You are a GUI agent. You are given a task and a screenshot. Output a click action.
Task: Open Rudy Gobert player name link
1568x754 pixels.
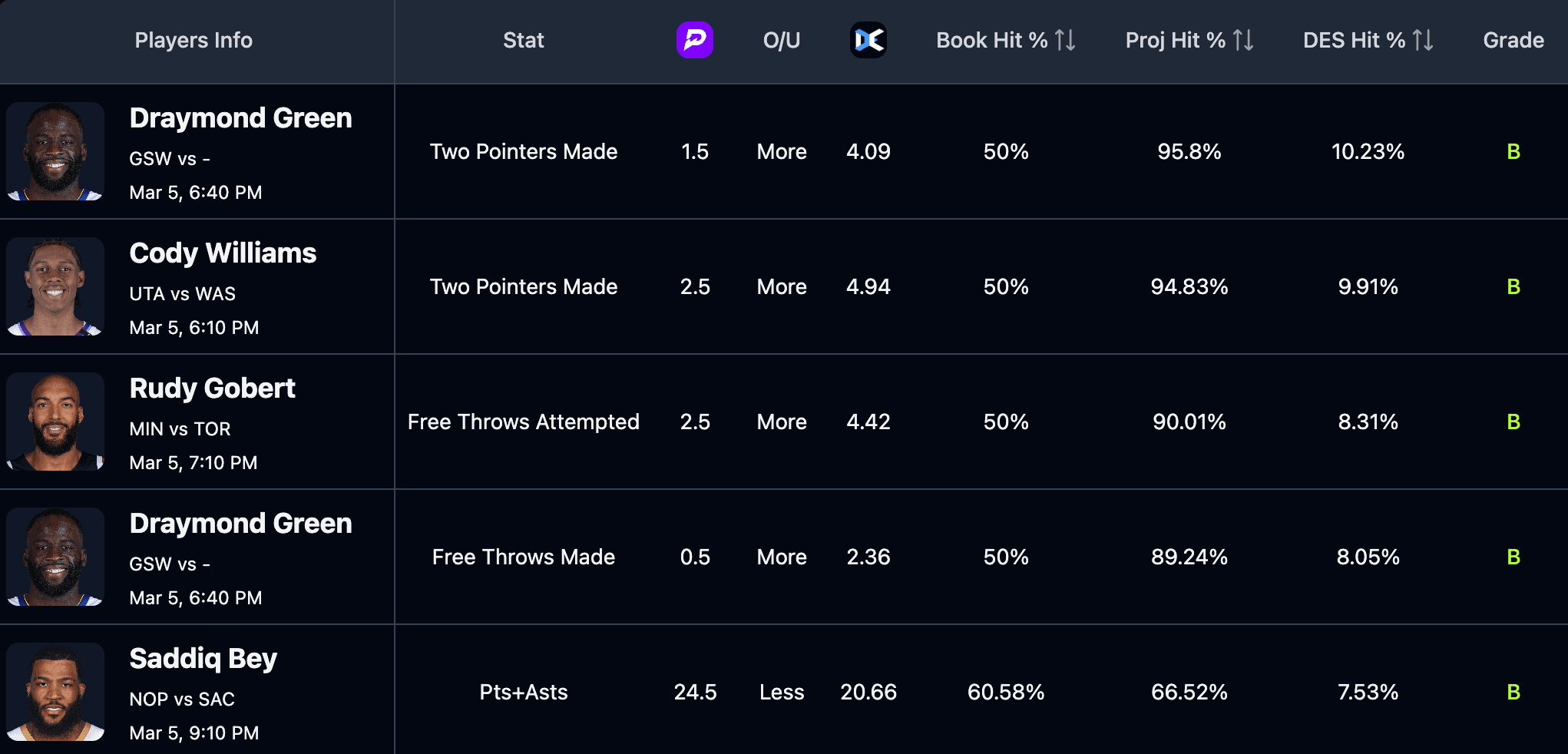tap(212, 389)
